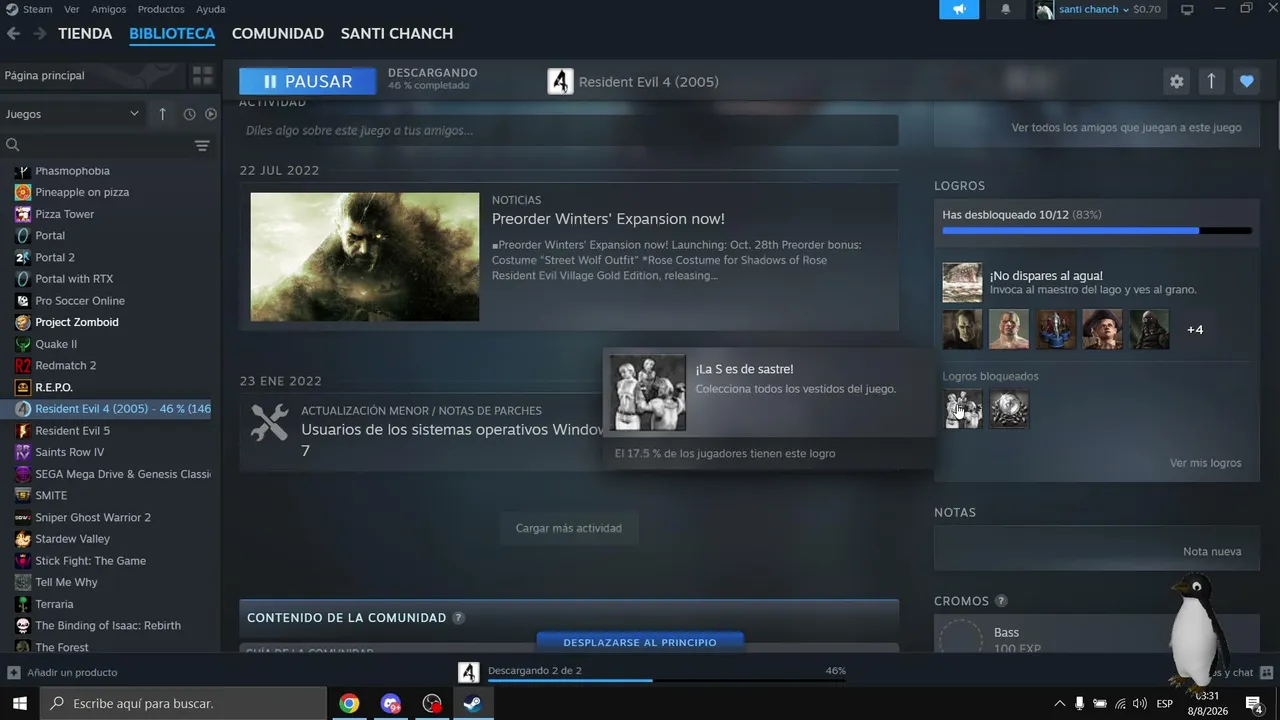The height and width of the screenshot is (720, 1280).
Task: Click the Windows taskbar search box
Action: pos(183,704)
